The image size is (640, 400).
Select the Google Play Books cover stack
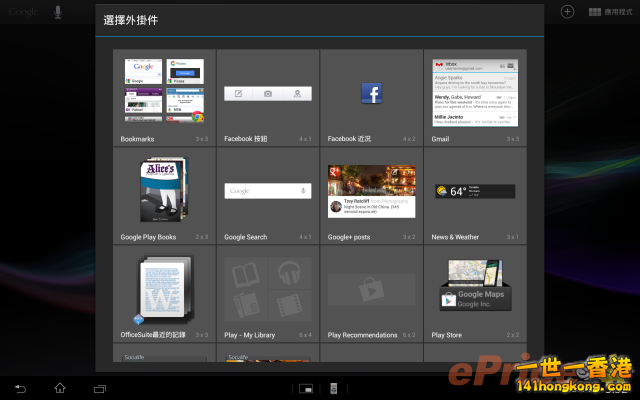(164, 189)
